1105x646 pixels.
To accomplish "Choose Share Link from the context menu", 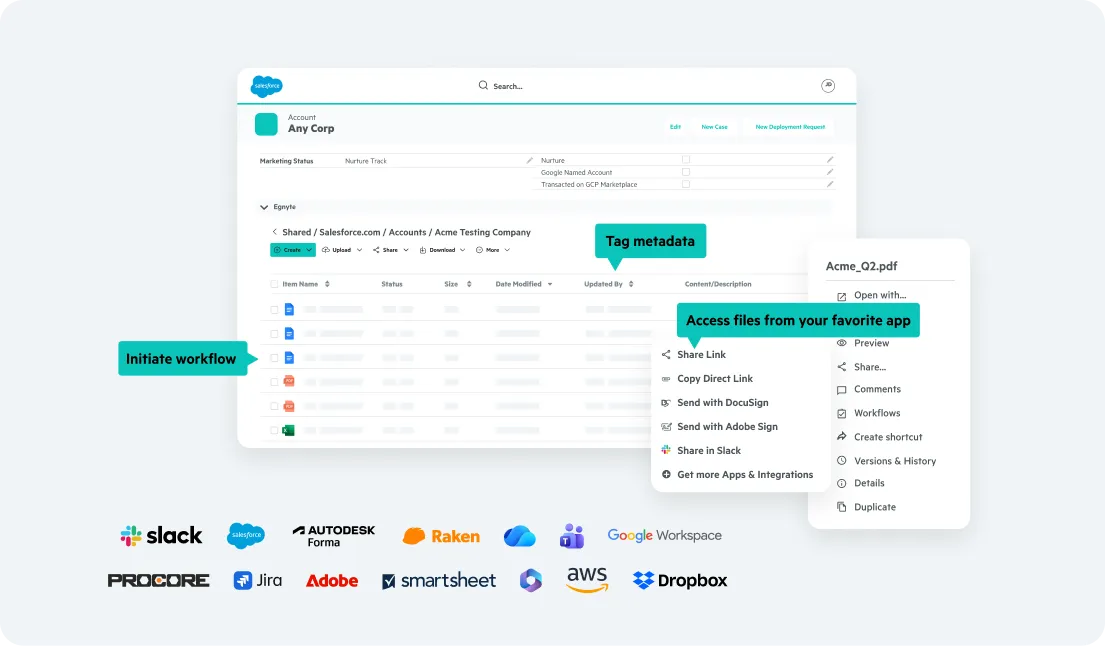I will (693, 355).
